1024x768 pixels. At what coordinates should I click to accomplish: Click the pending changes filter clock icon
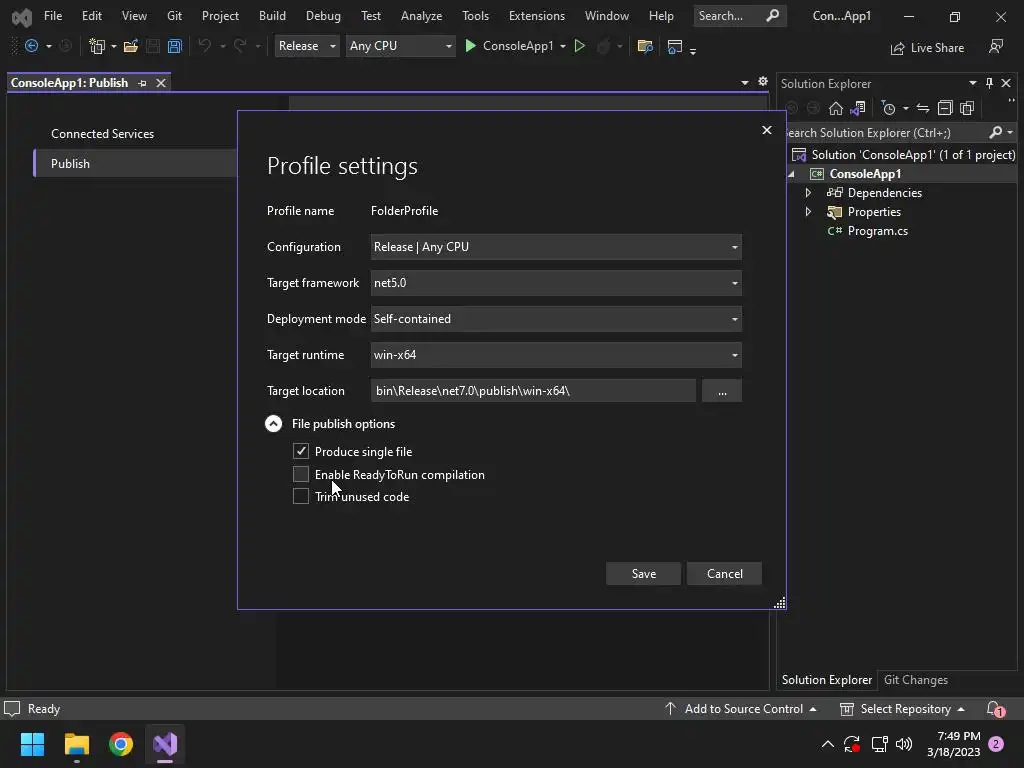(888, 108)
